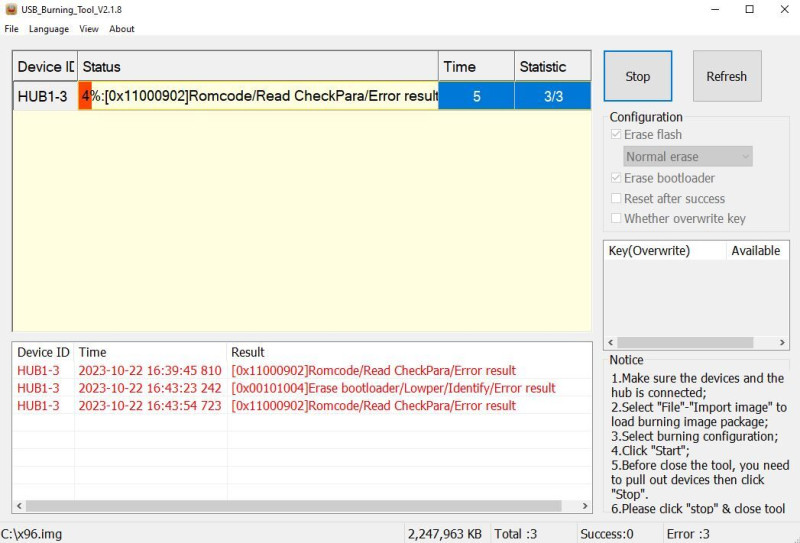This screenshot has height=543, width=800.
Task: Click the log scrollbar left arrow
Action: pos(19,506)
